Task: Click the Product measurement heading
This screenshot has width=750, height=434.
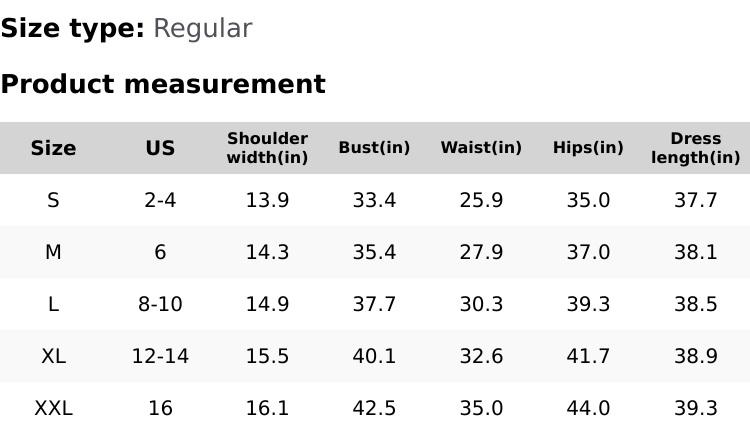Action: coord(163,84)
